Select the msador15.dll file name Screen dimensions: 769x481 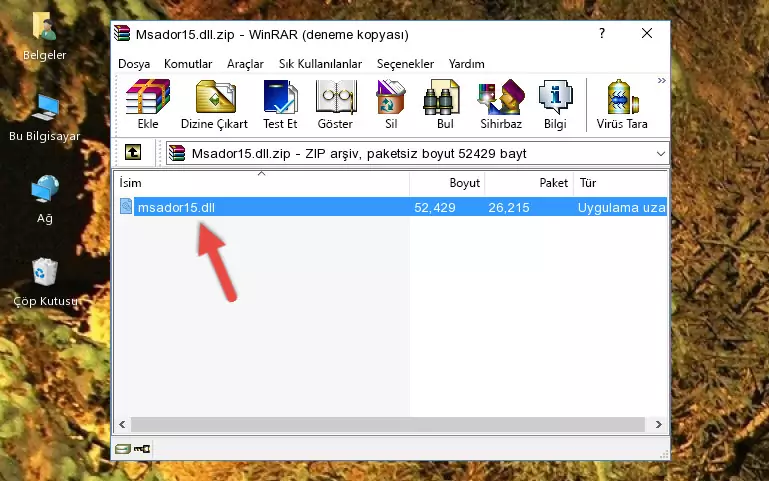tap(176, 207)
